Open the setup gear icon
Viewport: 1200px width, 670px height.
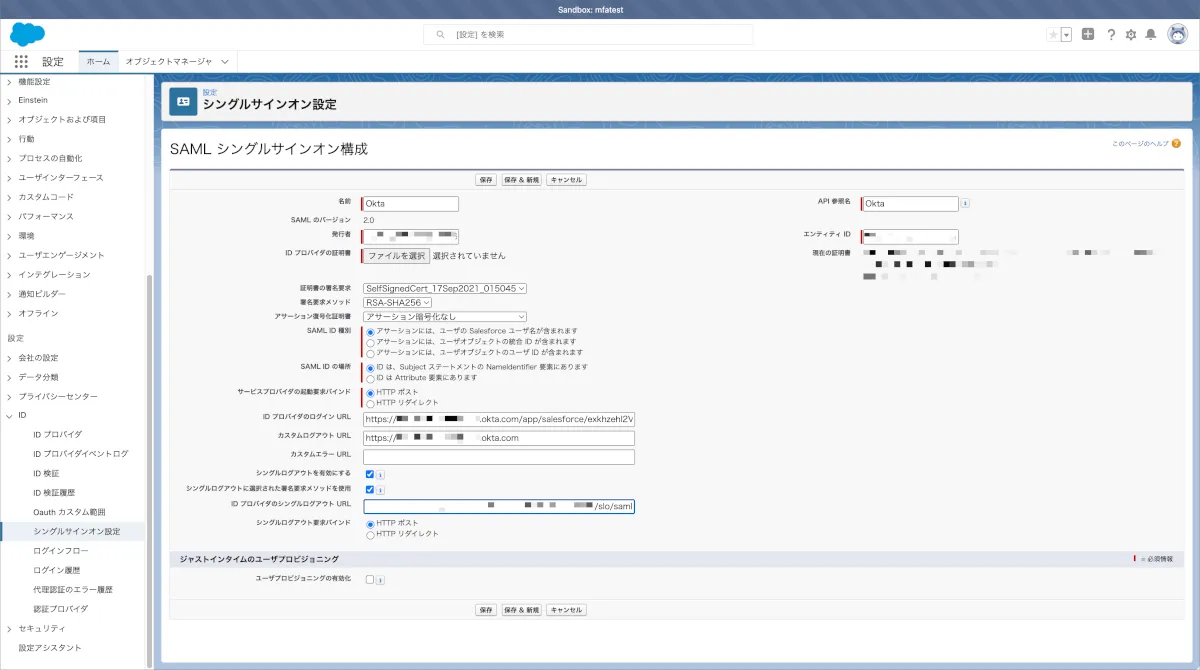1131,35
